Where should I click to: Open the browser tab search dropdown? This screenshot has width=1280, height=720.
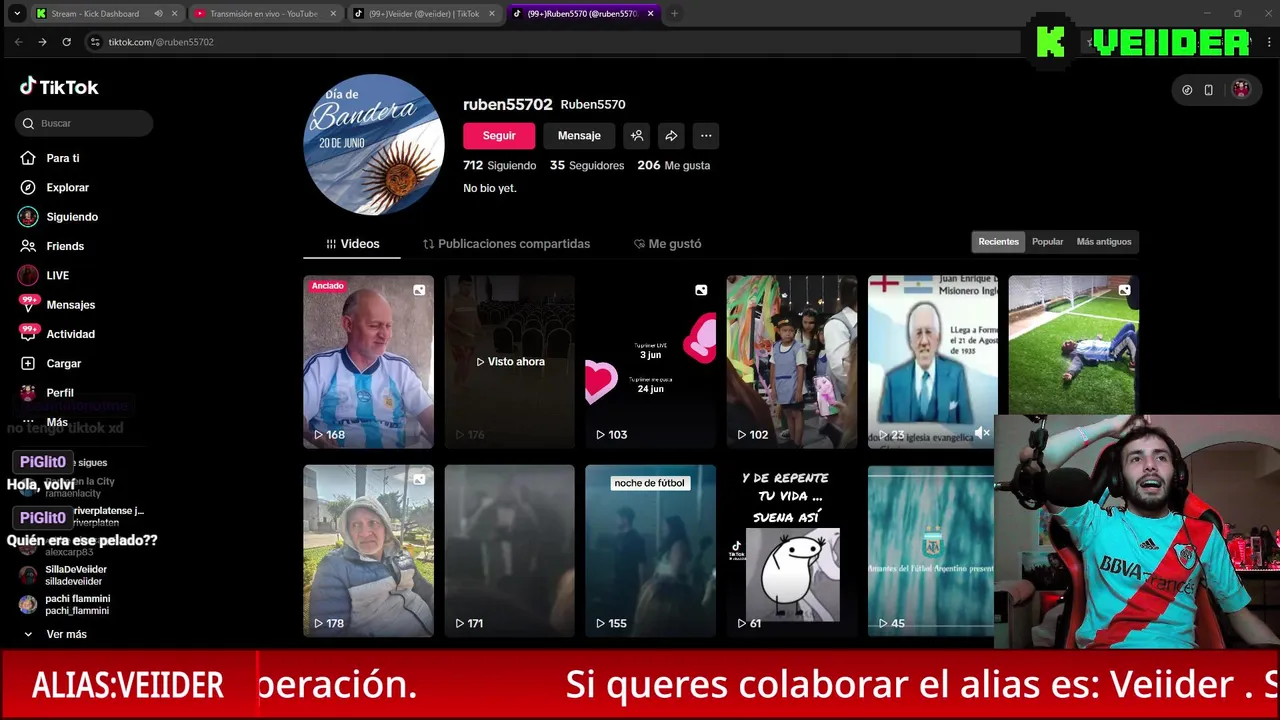coord(17,14)
